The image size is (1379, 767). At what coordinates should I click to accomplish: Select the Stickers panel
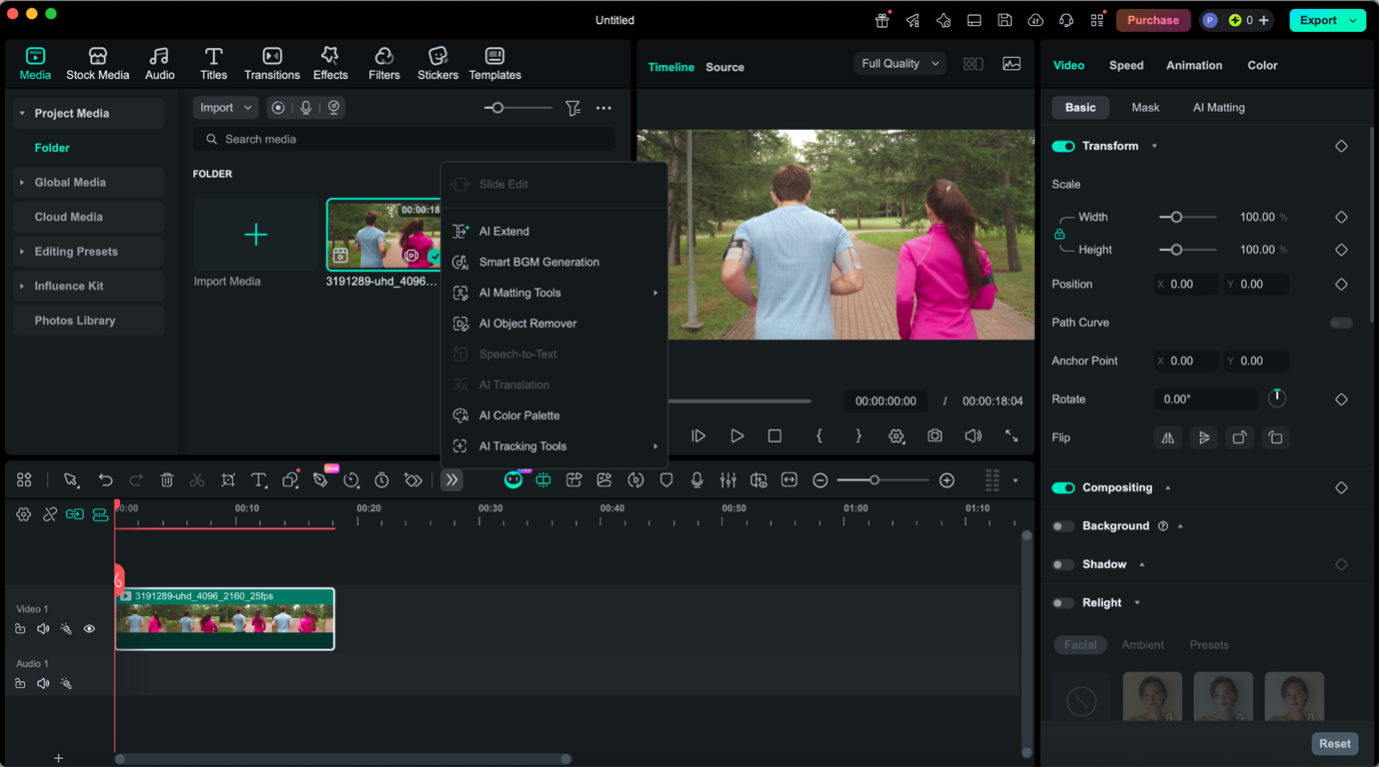coord(437,62)
